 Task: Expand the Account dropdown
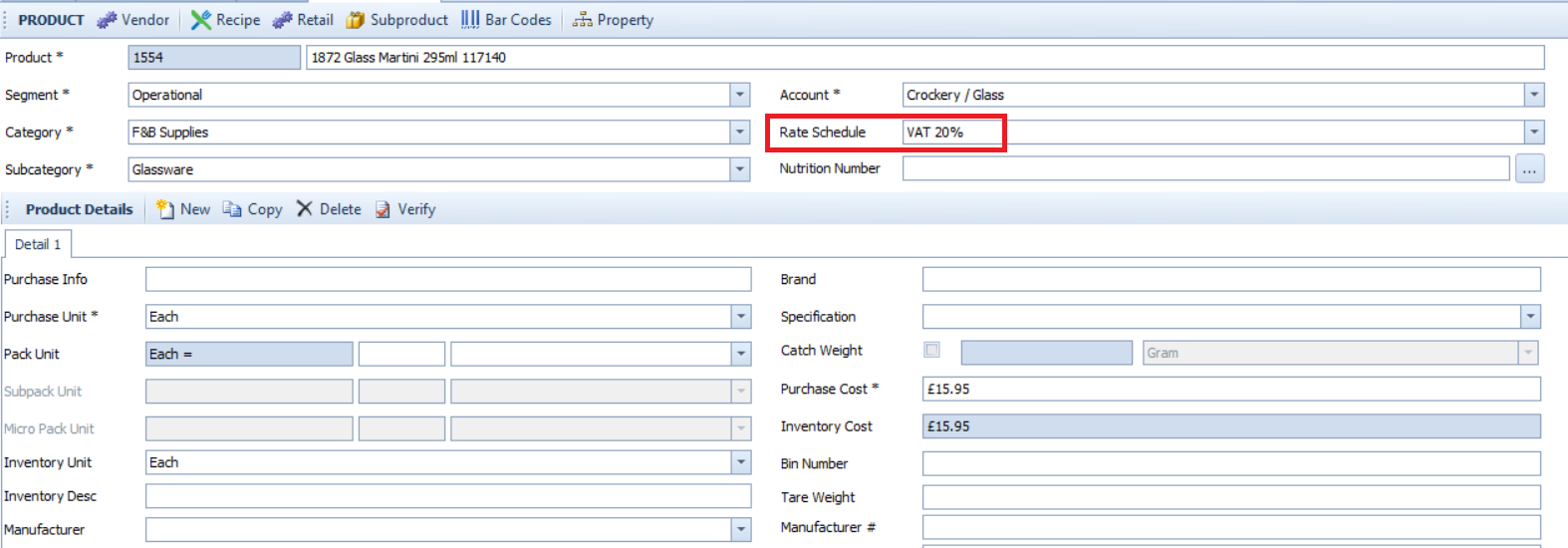coord(1534,95)
